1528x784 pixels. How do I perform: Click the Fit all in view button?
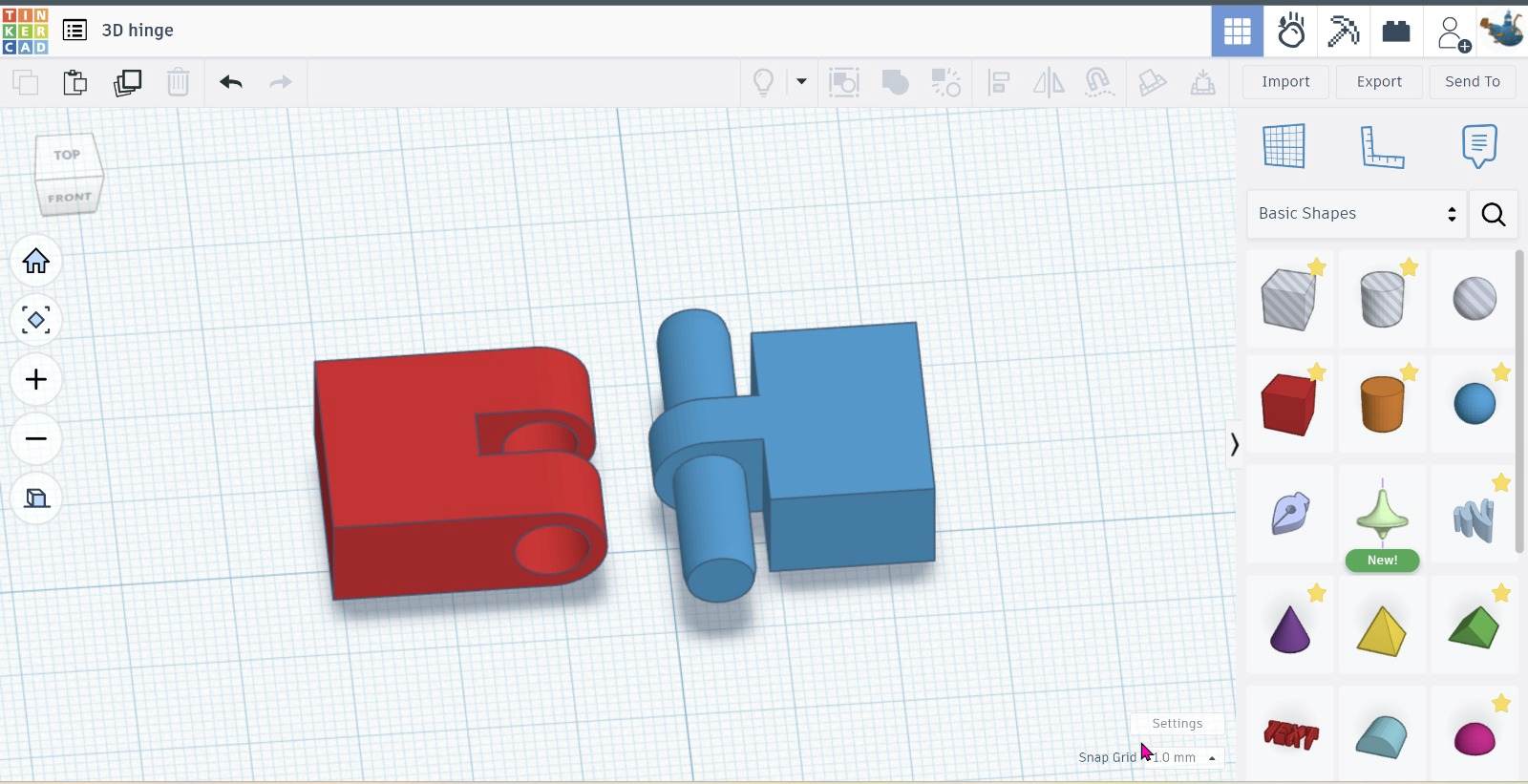coord(36,320)
